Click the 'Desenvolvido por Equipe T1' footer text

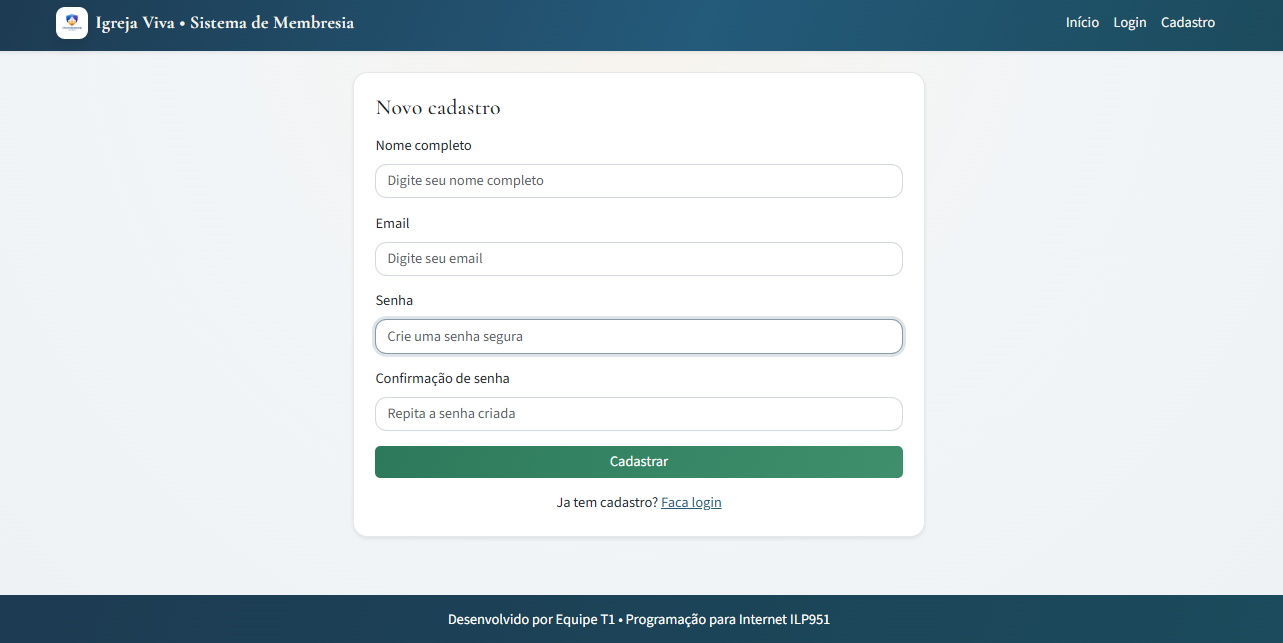pos(531,620)
